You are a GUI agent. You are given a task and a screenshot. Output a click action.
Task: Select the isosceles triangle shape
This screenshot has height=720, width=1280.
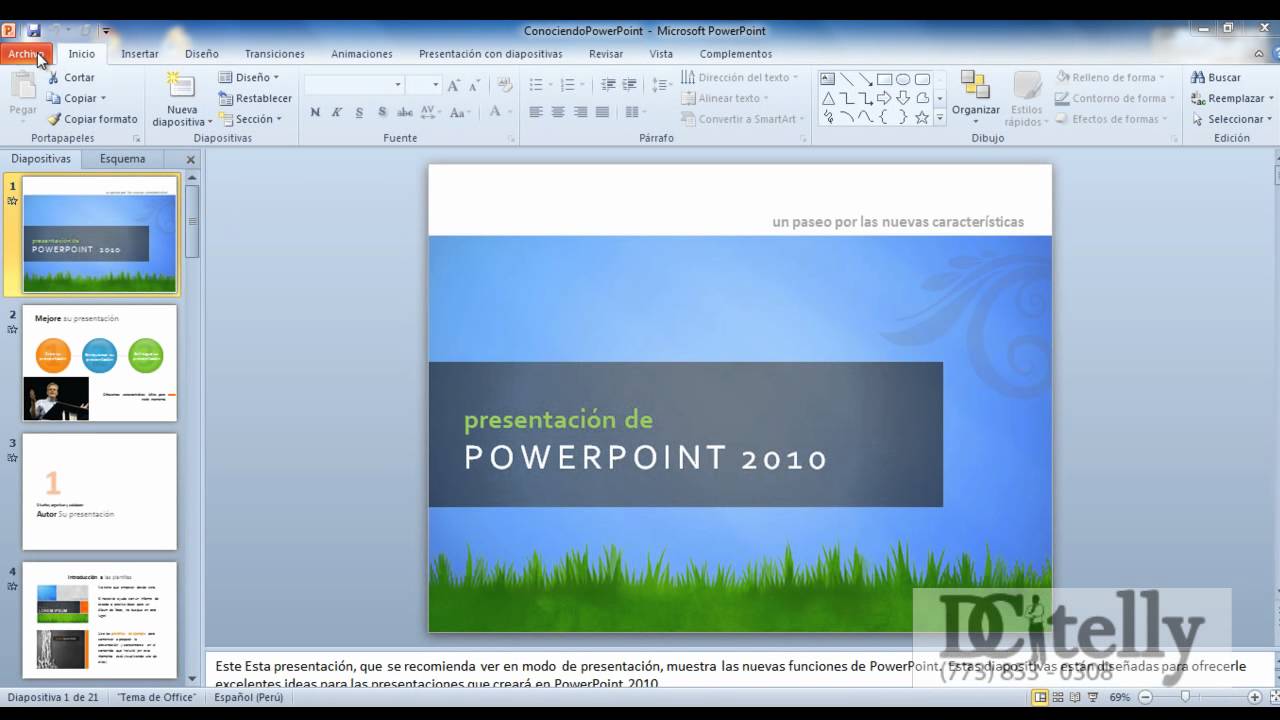tap(828, 98)
